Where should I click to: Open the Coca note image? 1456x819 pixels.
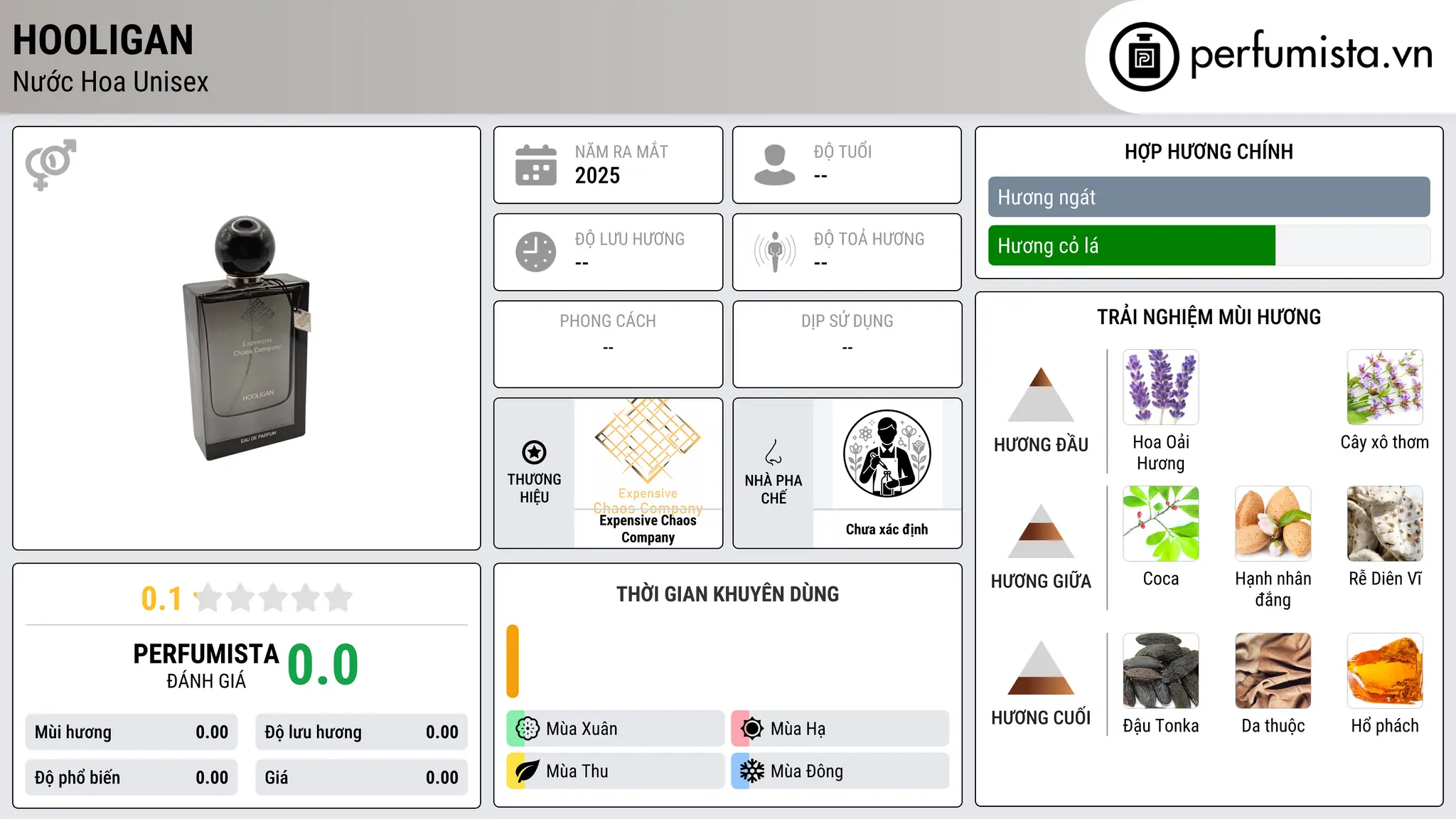1160,523
